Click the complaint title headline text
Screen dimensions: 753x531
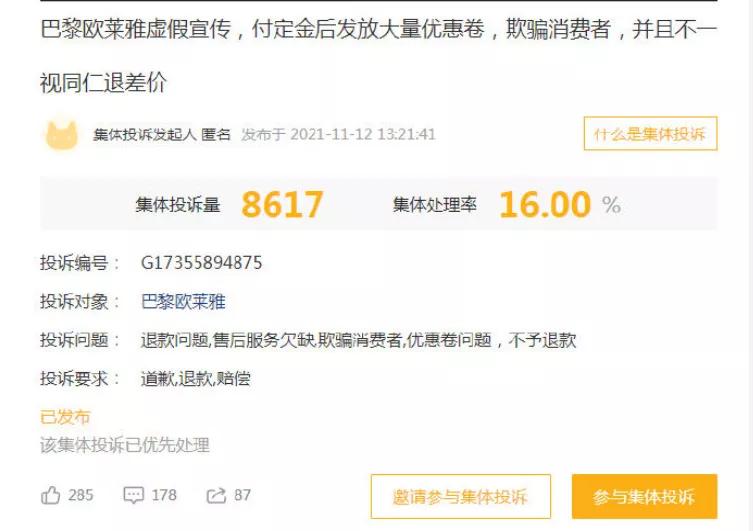coord(378,56)
